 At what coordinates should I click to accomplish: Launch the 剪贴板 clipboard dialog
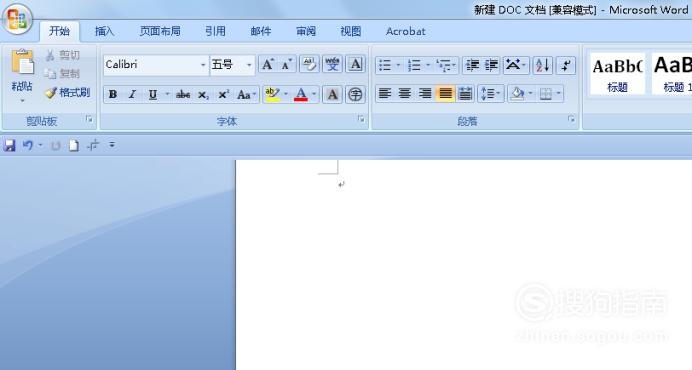pyautogui.click(x=89, y=119)
